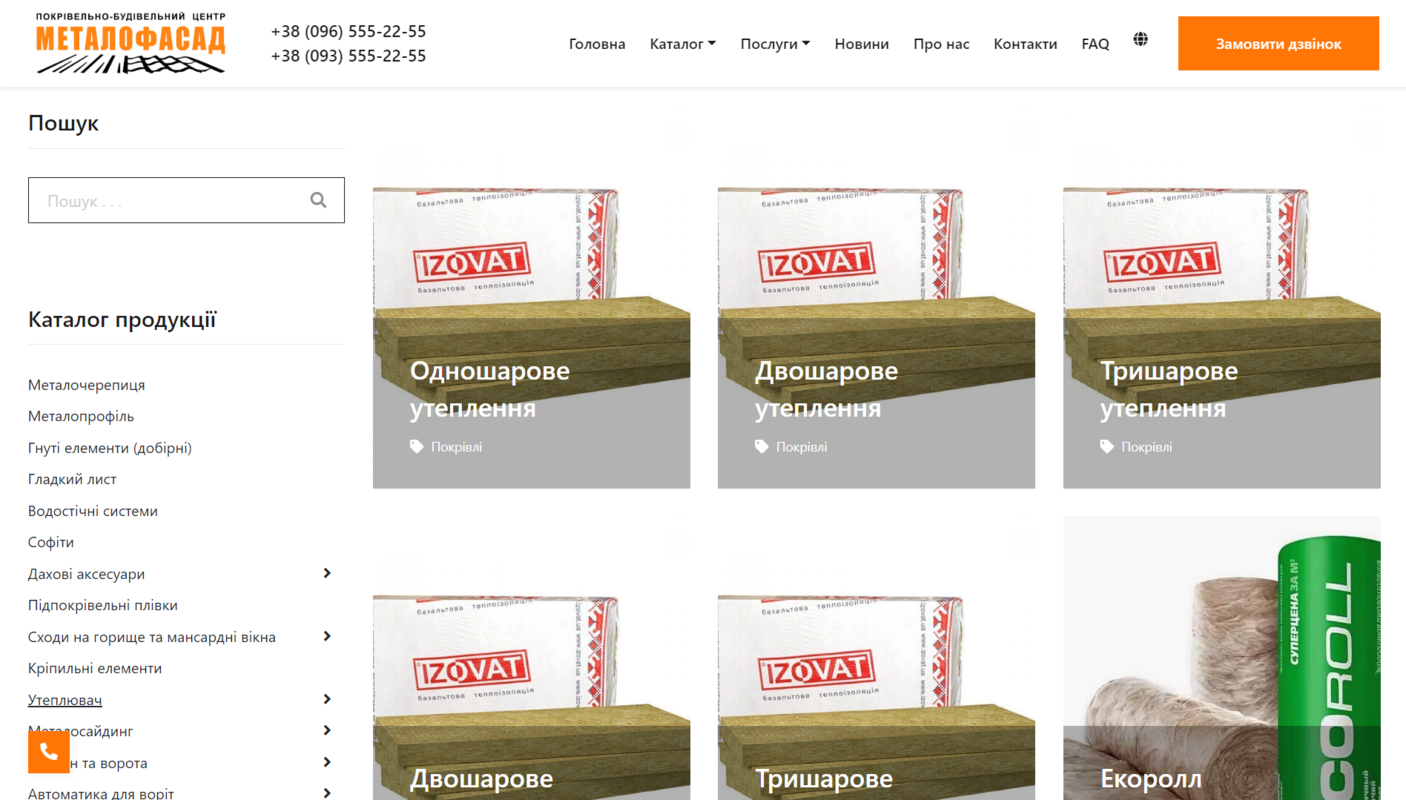Click tag icon on Одношарове утеплення card
This screenshot has width=1406, height=800.
(x=417, y=447)
